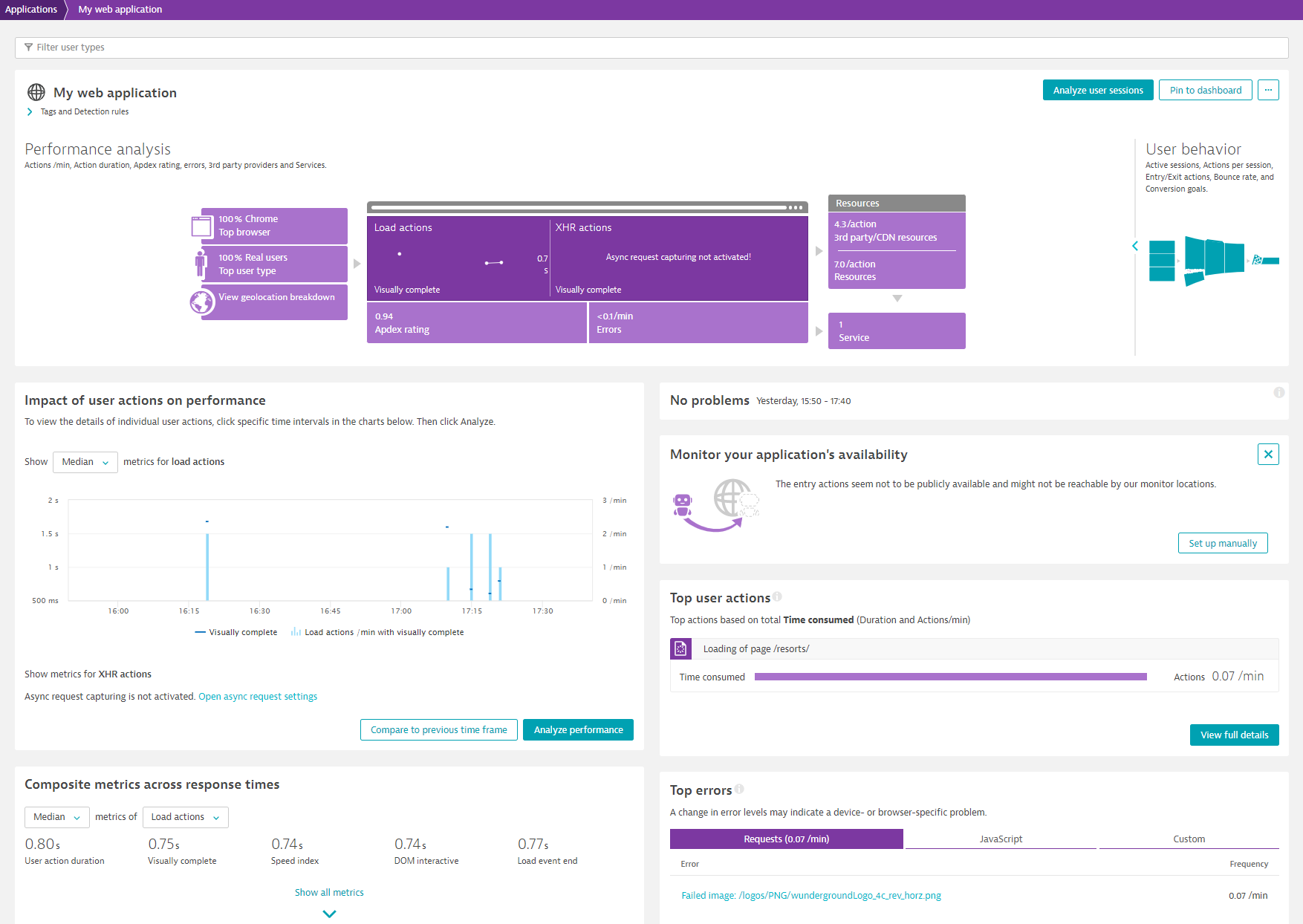The image size is (1303, 924).
Task: Open the three-dots more options menu
Action: click(1268, 90)
